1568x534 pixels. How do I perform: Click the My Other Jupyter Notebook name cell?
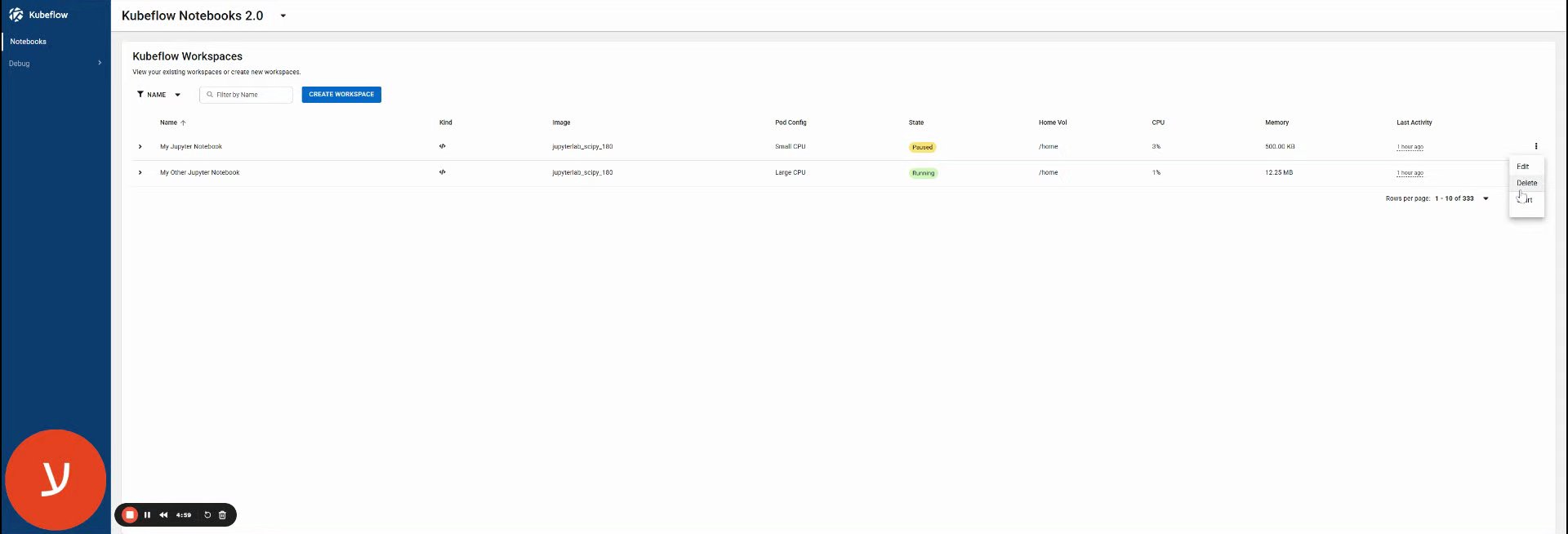(200, 173)
